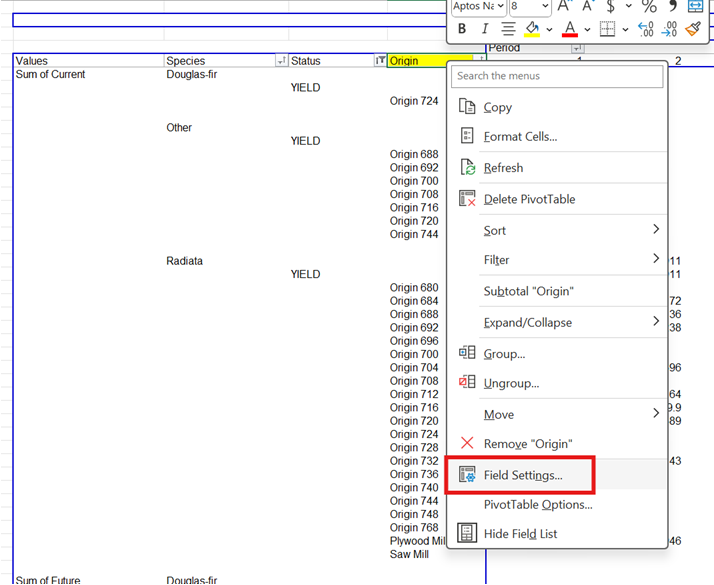
Task: Choose Ungroup... in the context menu
Action: [557, 383]
